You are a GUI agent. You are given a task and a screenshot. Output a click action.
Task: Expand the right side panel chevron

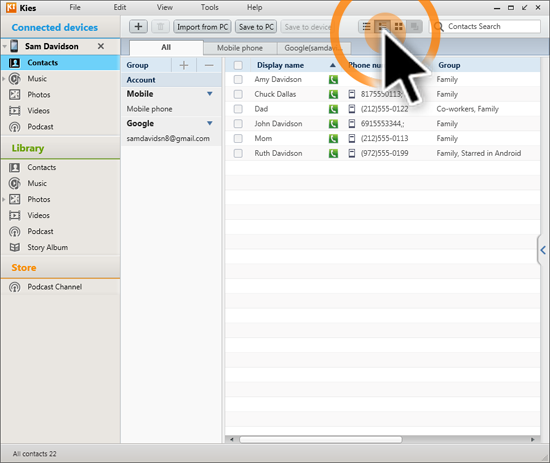coord(543,250)
